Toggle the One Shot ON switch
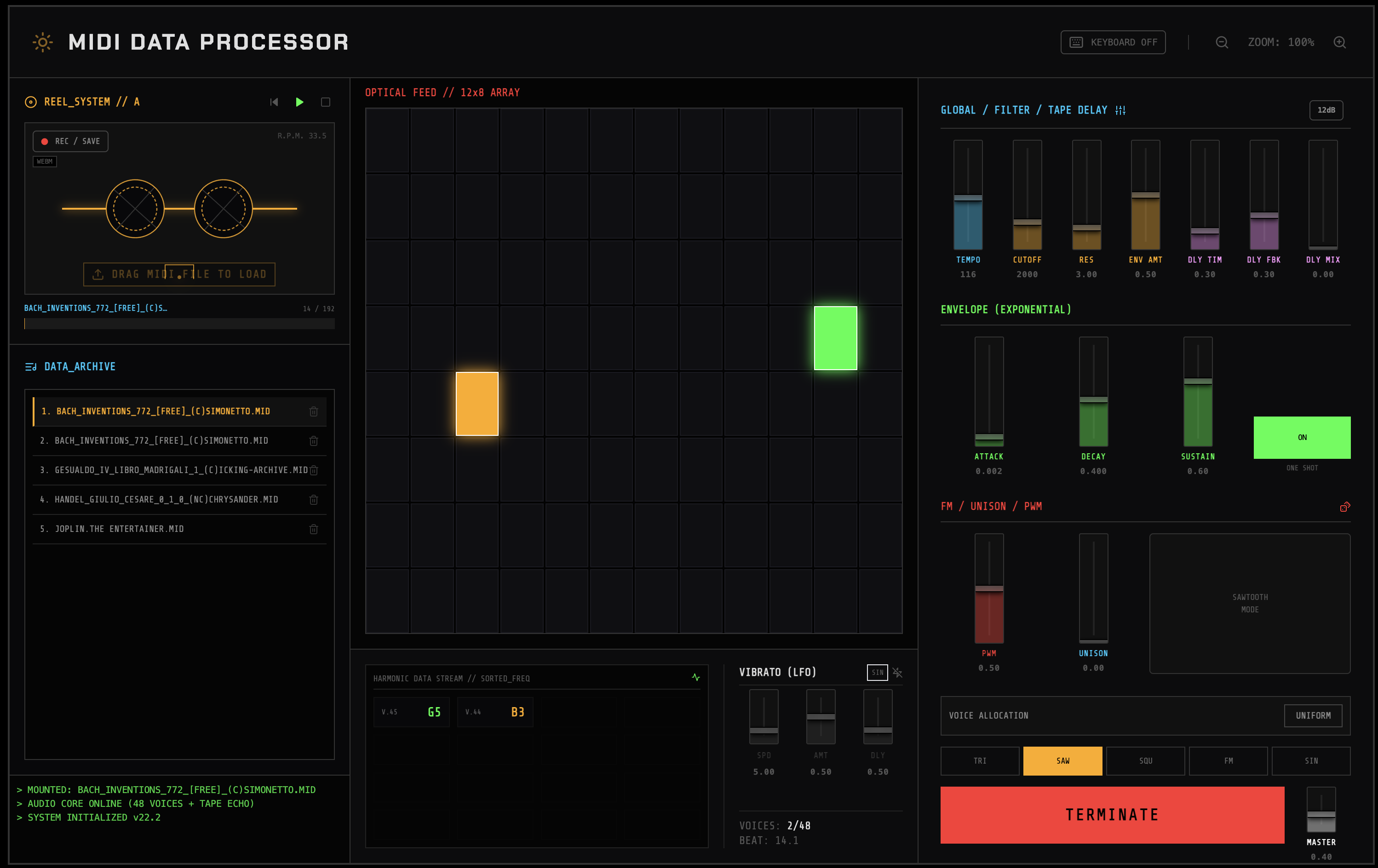1378x868 pixels. pos(1302,438)
